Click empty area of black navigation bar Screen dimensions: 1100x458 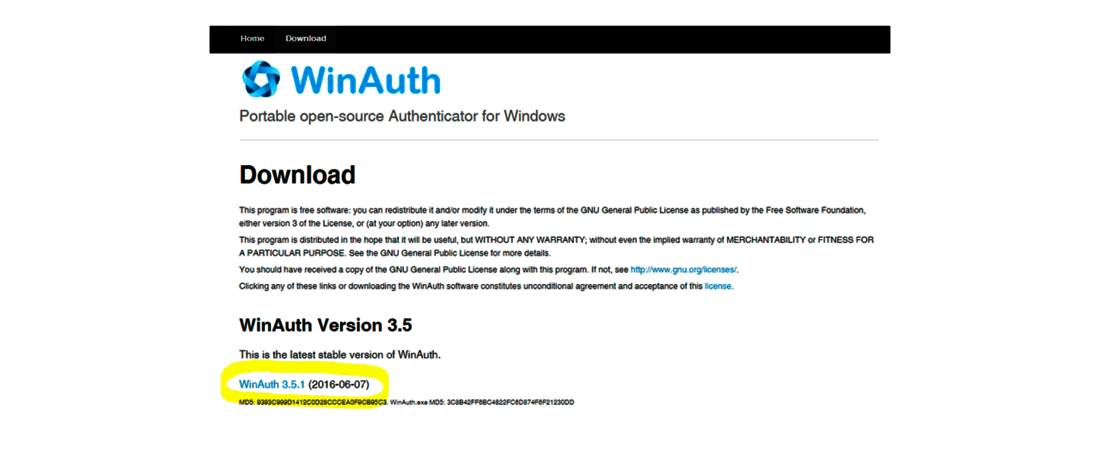pos(600,39)
